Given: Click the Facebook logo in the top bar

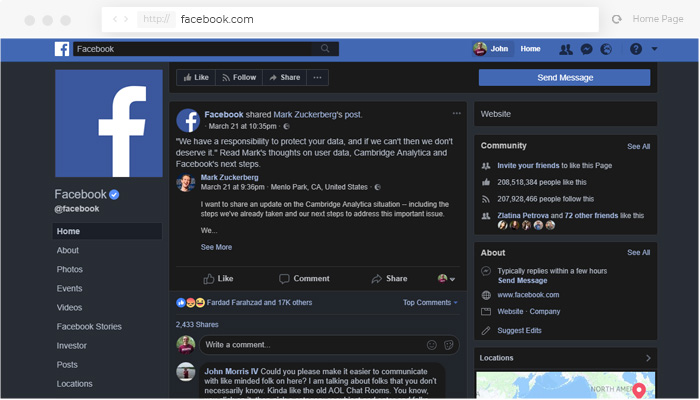Looking at the screenshot, I should [x=62, y=49].
